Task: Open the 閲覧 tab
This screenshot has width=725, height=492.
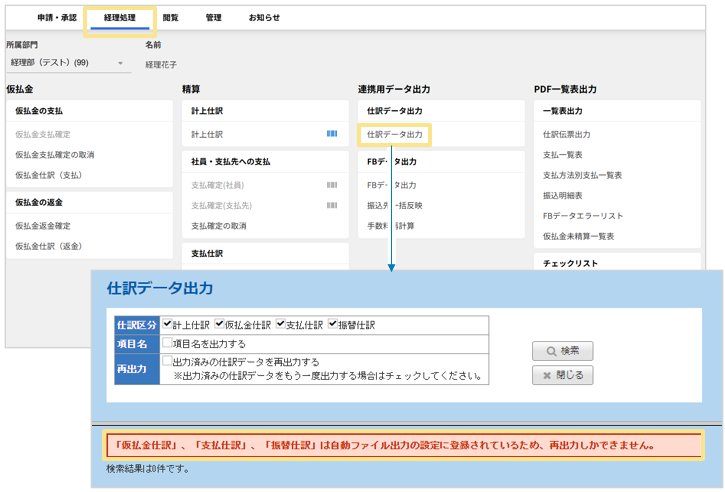Action: coord(171,17)
